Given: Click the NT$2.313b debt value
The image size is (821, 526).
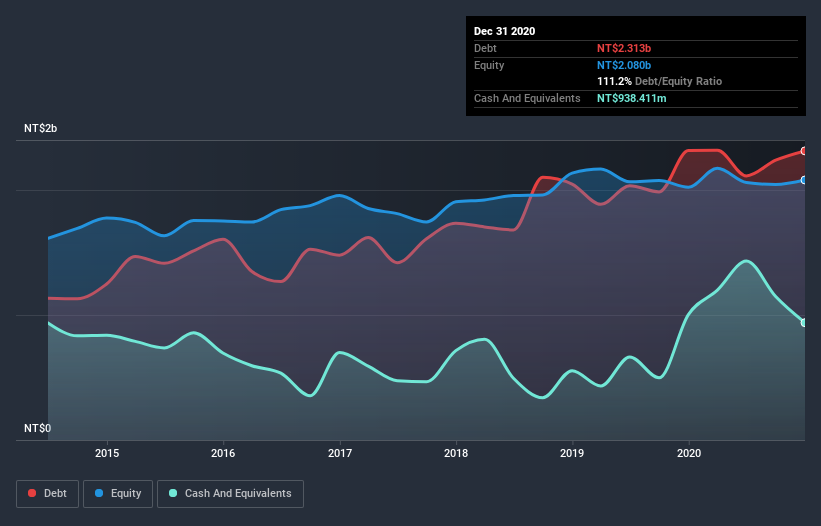Looking at the screenshot, I should (x=624, y=48).
